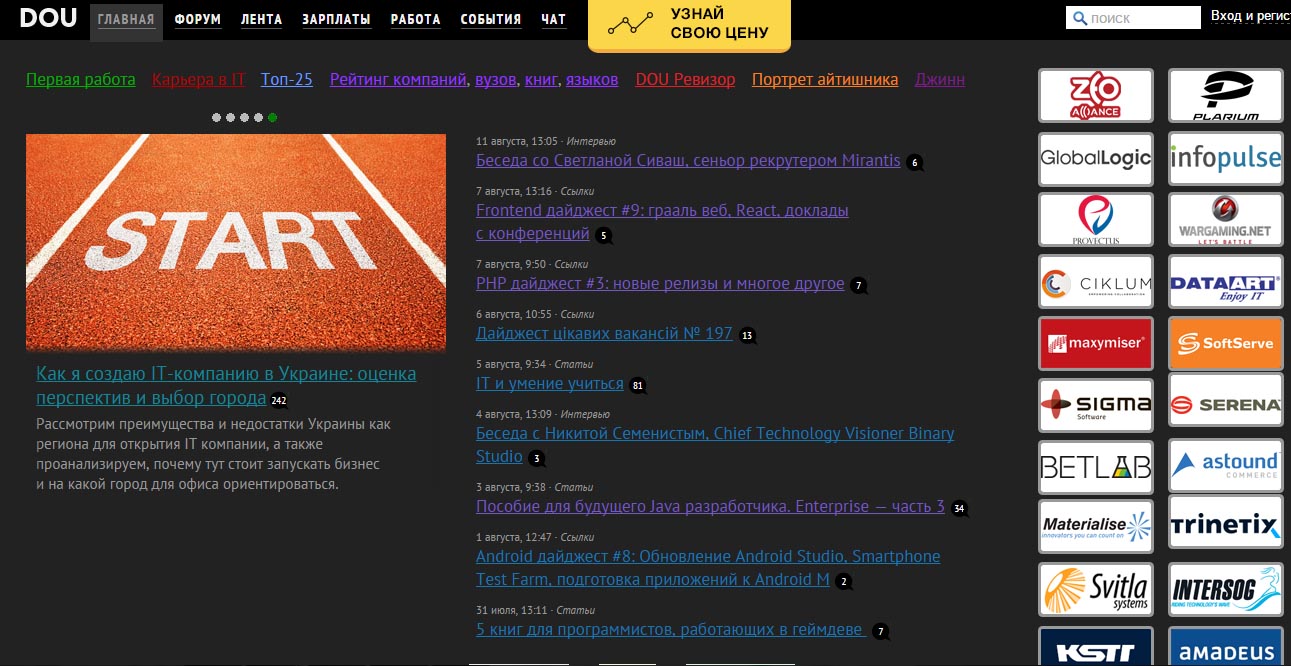
Task: Open the ЧАТ navigation item
Action: tap(553, 20)
